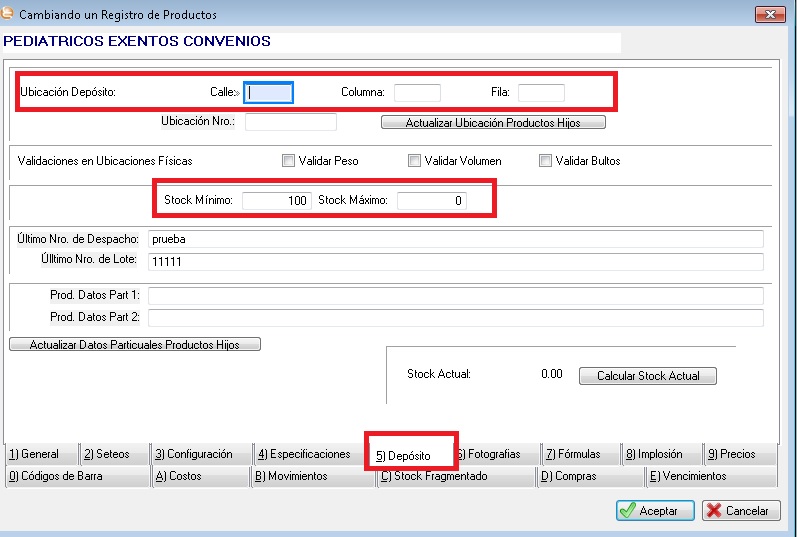Enable the Validar Peso checkbox
The height and width of the screenshot is (537, 797).
tap(288, 161)
